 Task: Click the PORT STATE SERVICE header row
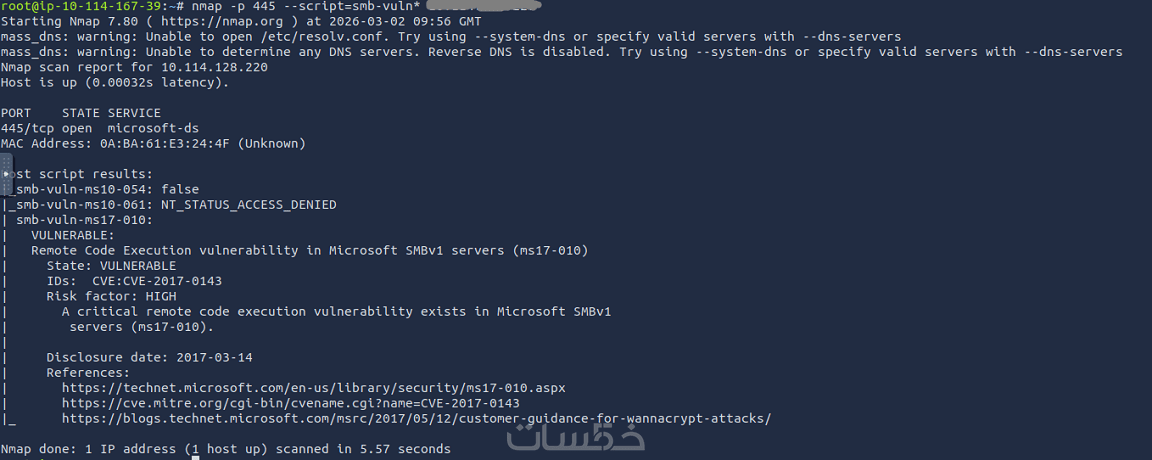tap(80, 113)
